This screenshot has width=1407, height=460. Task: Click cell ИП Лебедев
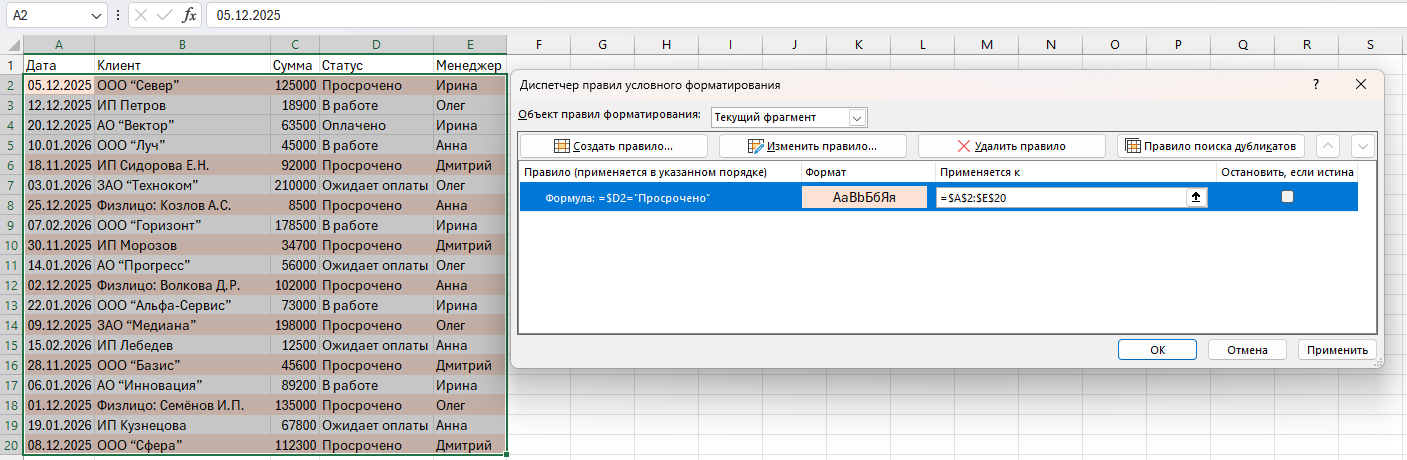click(182, 345)
